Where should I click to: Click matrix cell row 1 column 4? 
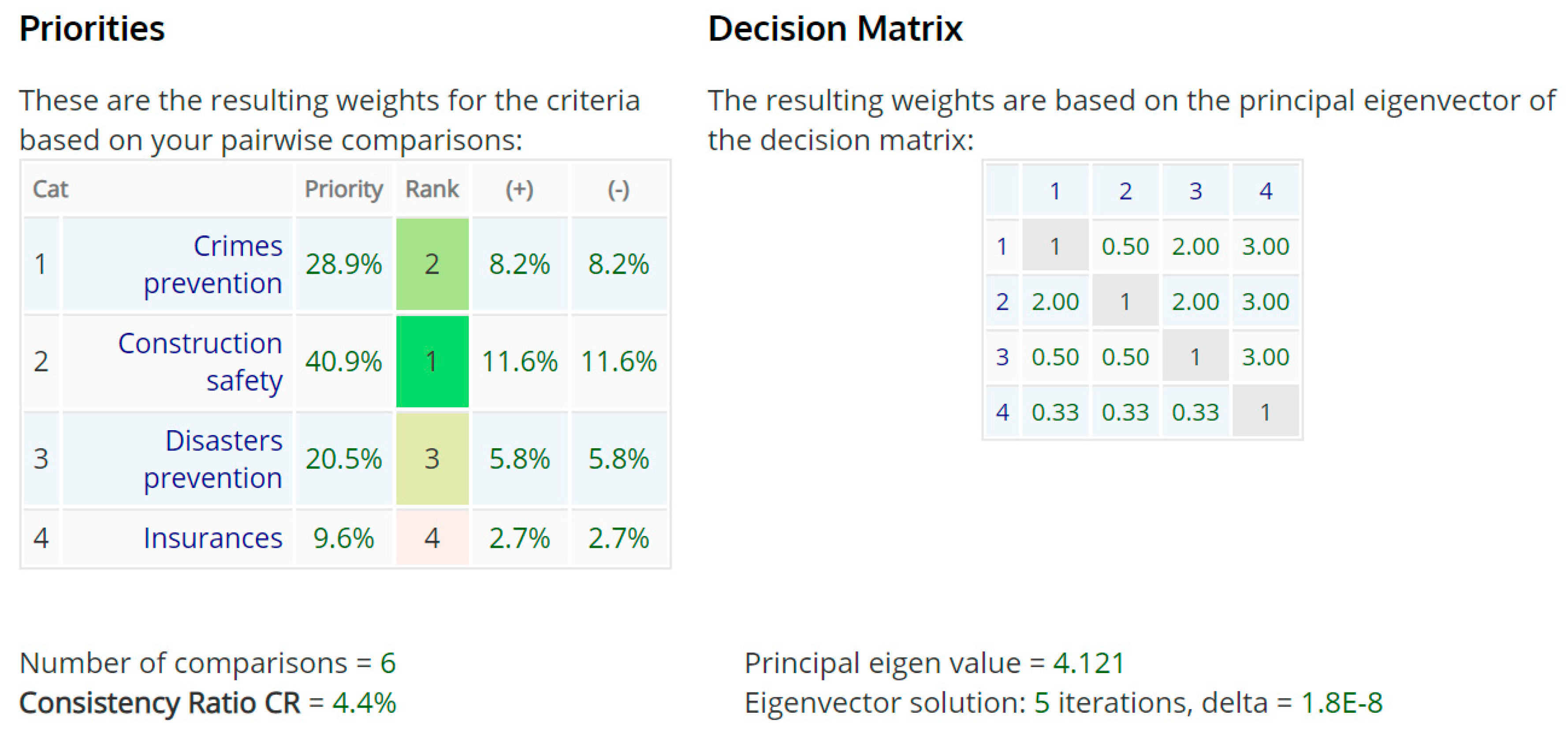tap(1266, 246)
